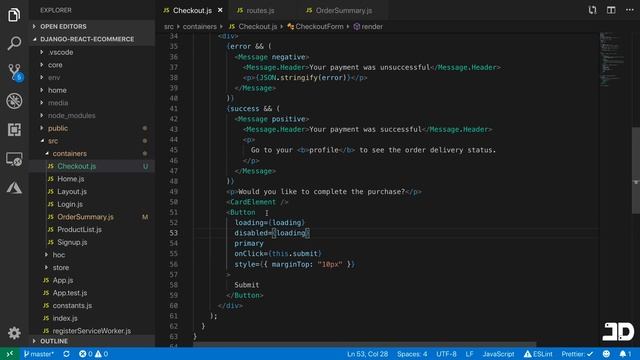Synchronize changes from the status bar

[x=66, y=354]
